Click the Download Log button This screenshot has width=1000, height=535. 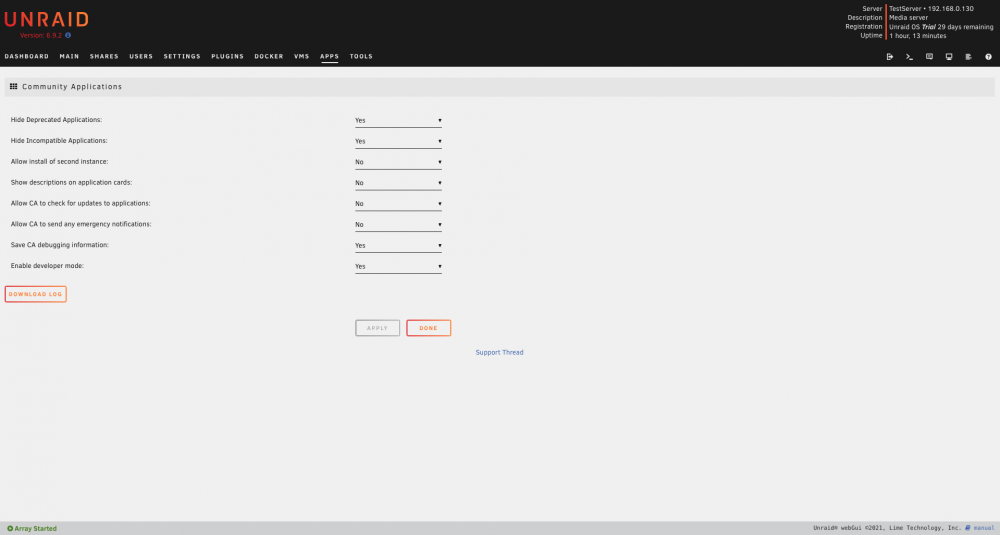pos(36,294)
